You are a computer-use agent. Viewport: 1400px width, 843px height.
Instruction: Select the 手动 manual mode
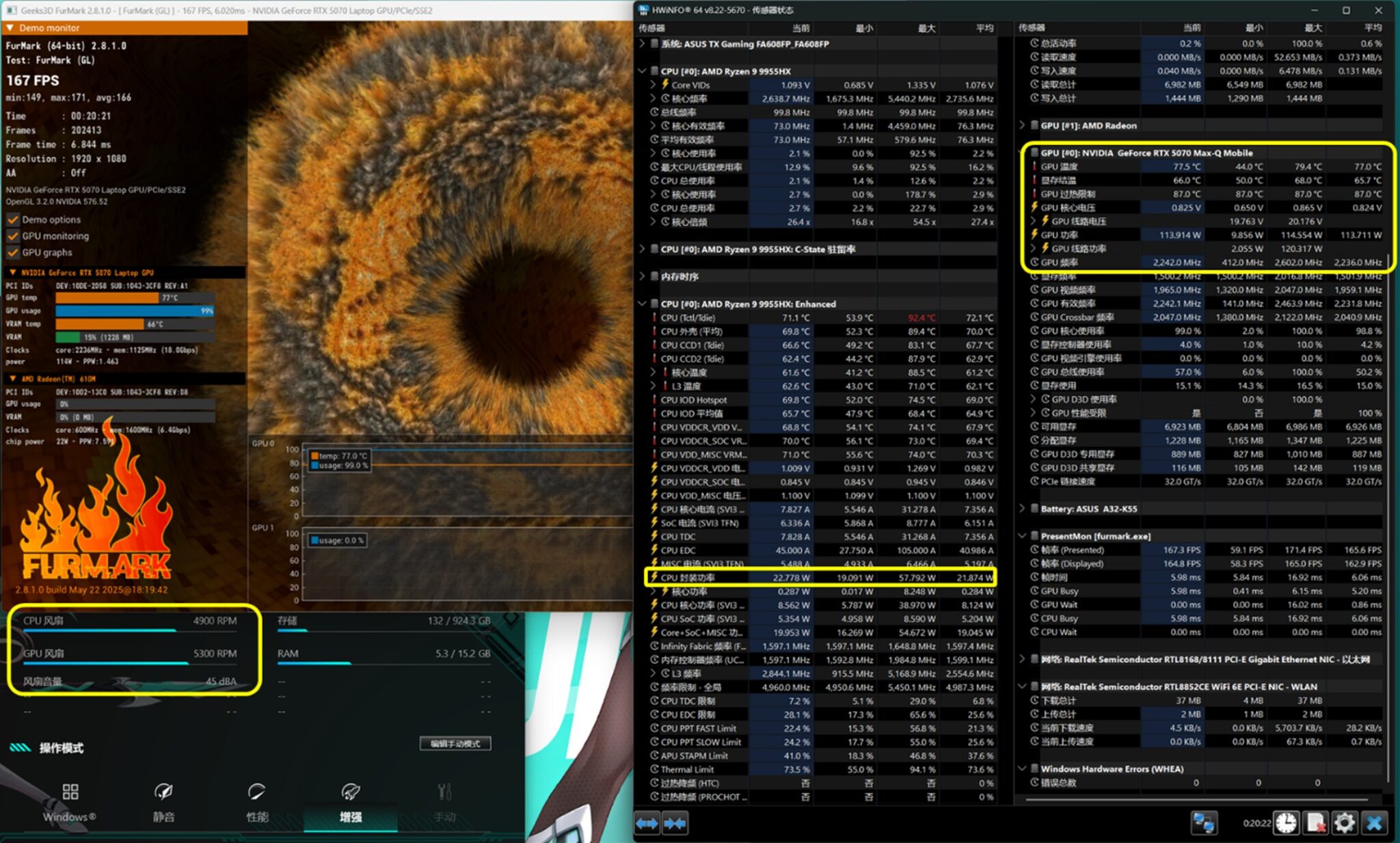coord(444,803)
